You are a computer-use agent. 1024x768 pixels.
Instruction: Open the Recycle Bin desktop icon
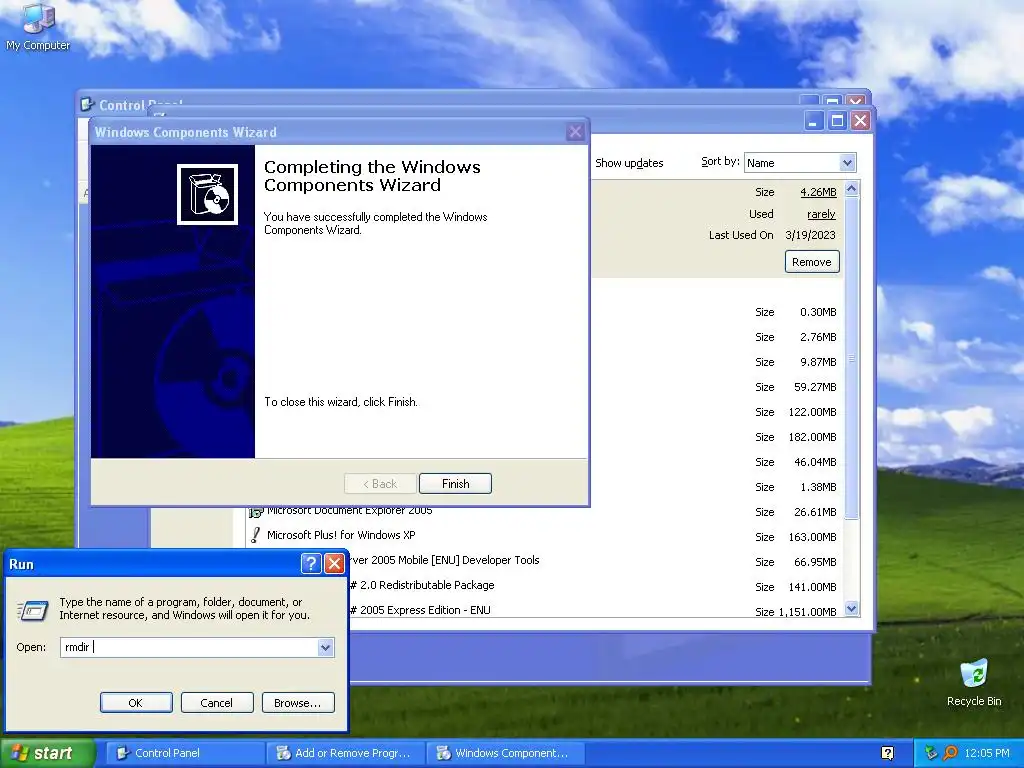point(974,683)
